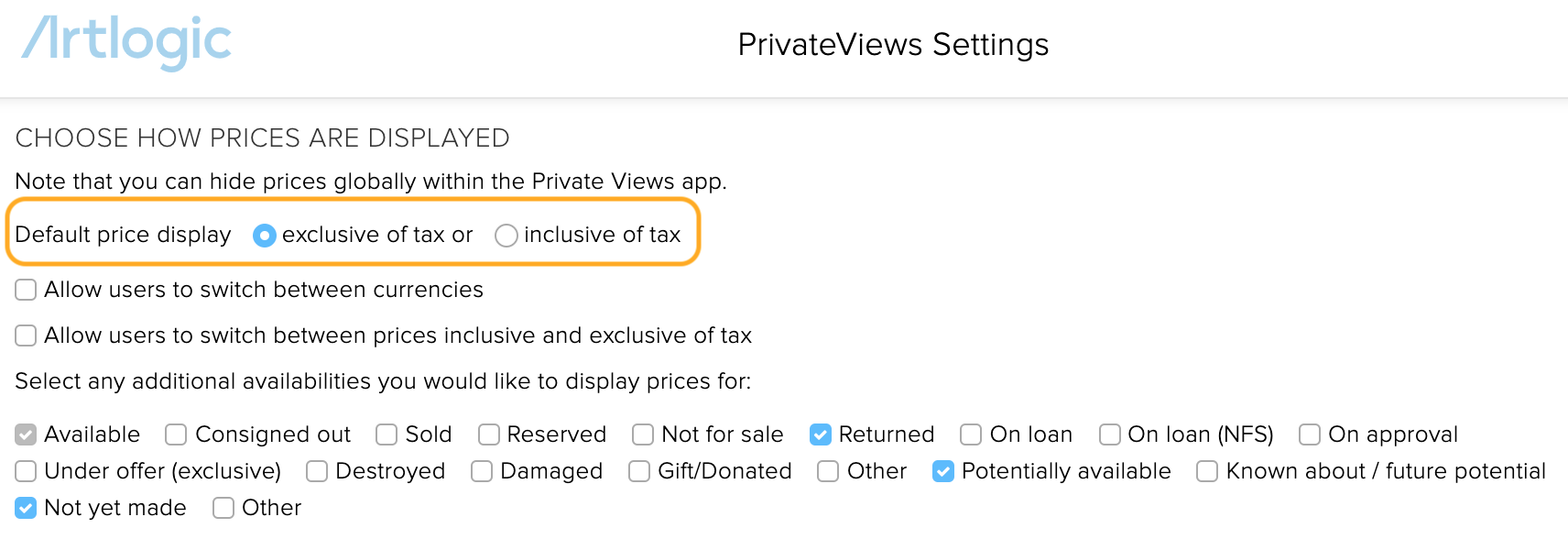Click the Artlogic logo

pos(126,42)
